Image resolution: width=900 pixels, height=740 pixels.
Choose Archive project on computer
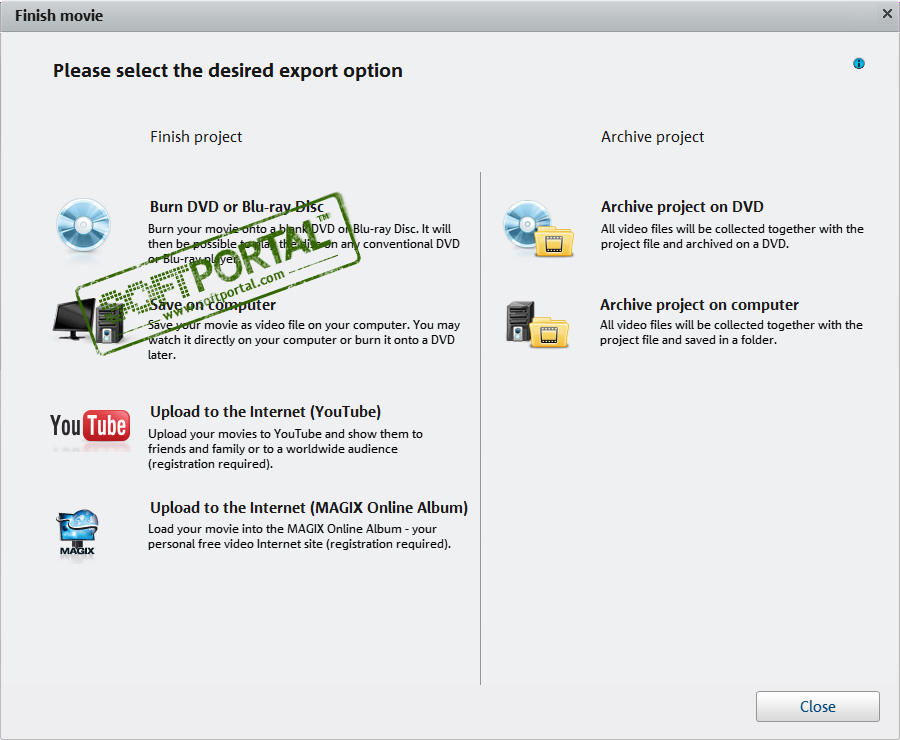699,305
